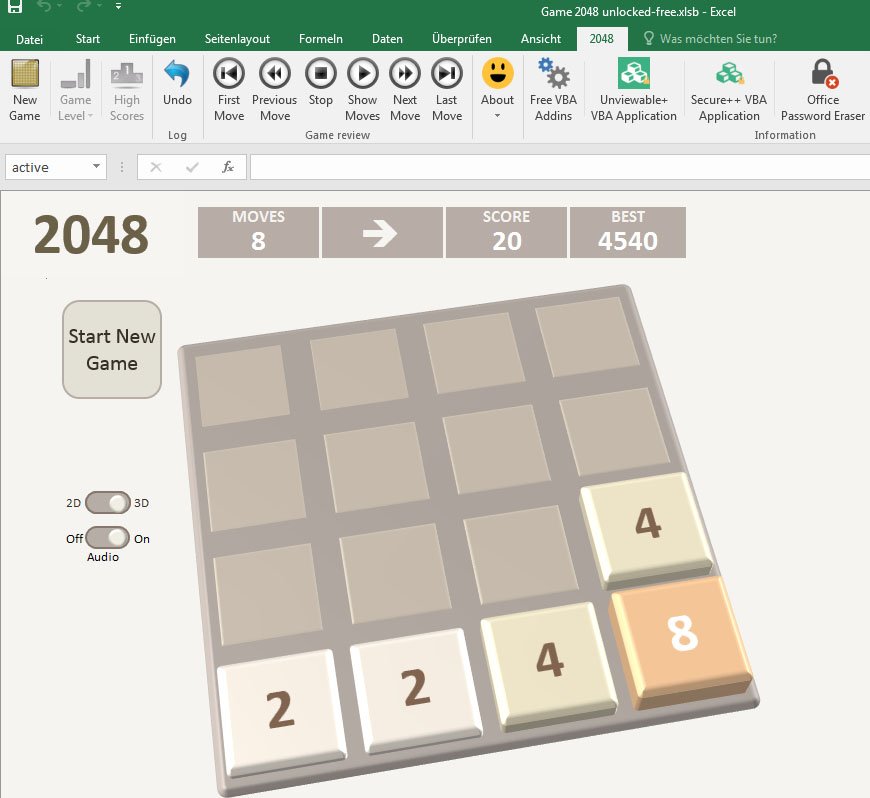This screenshot has width=870, height=798.
Task: Launch the Office Password Eraser
Action: [x=822, y=90]
